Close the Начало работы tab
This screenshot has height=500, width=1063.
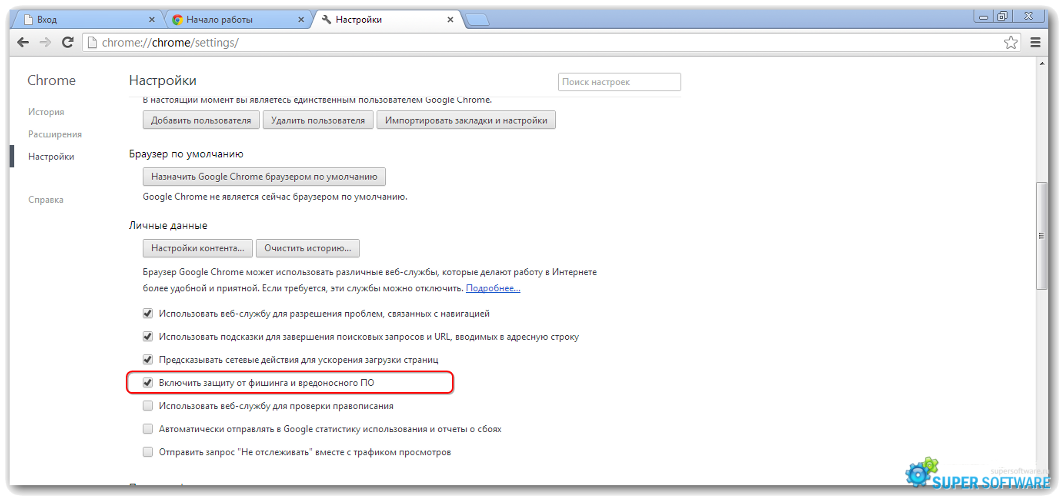(x=301, y=20)
